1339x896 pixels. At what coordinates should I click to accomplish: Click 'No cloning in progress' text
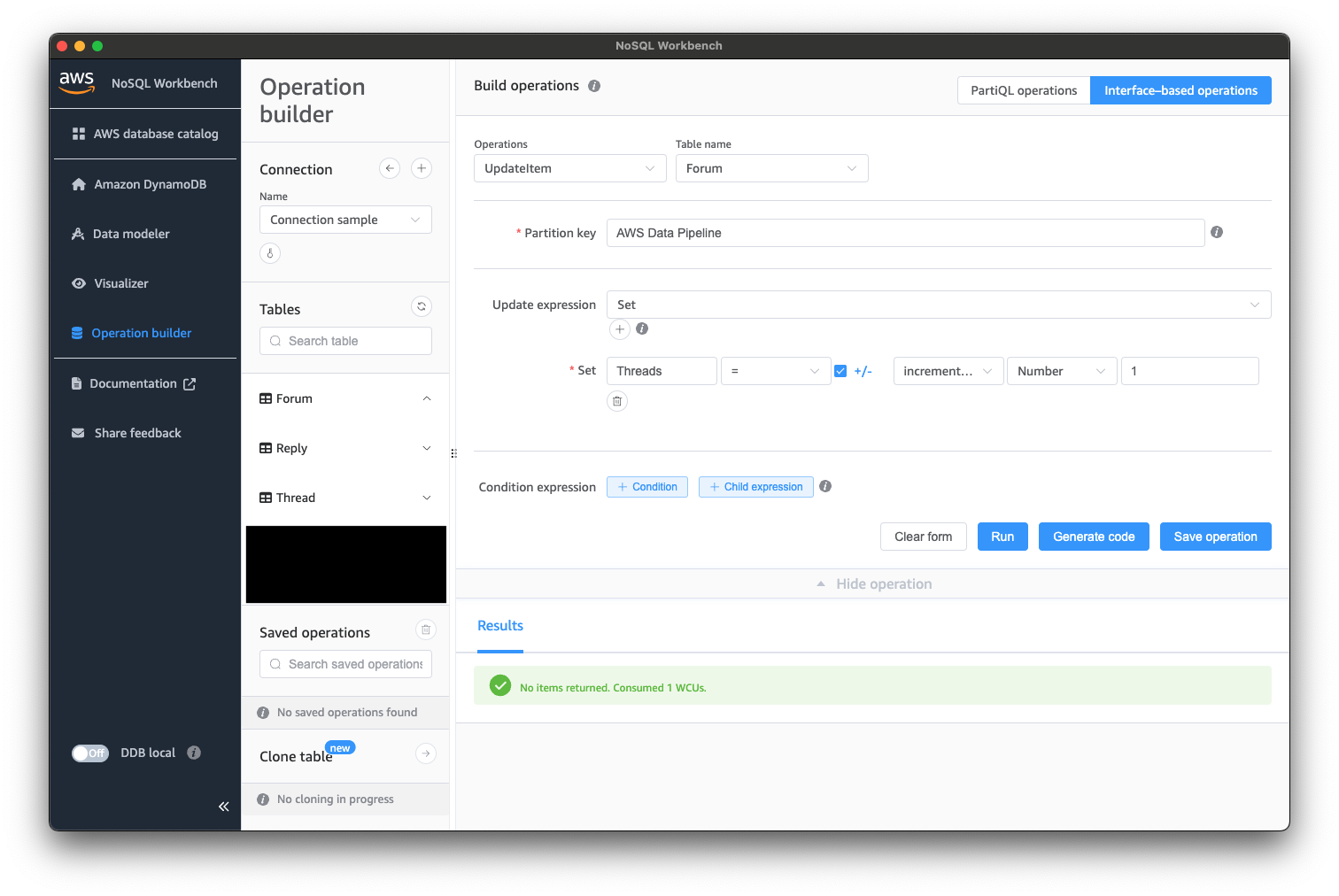(336, 799)
